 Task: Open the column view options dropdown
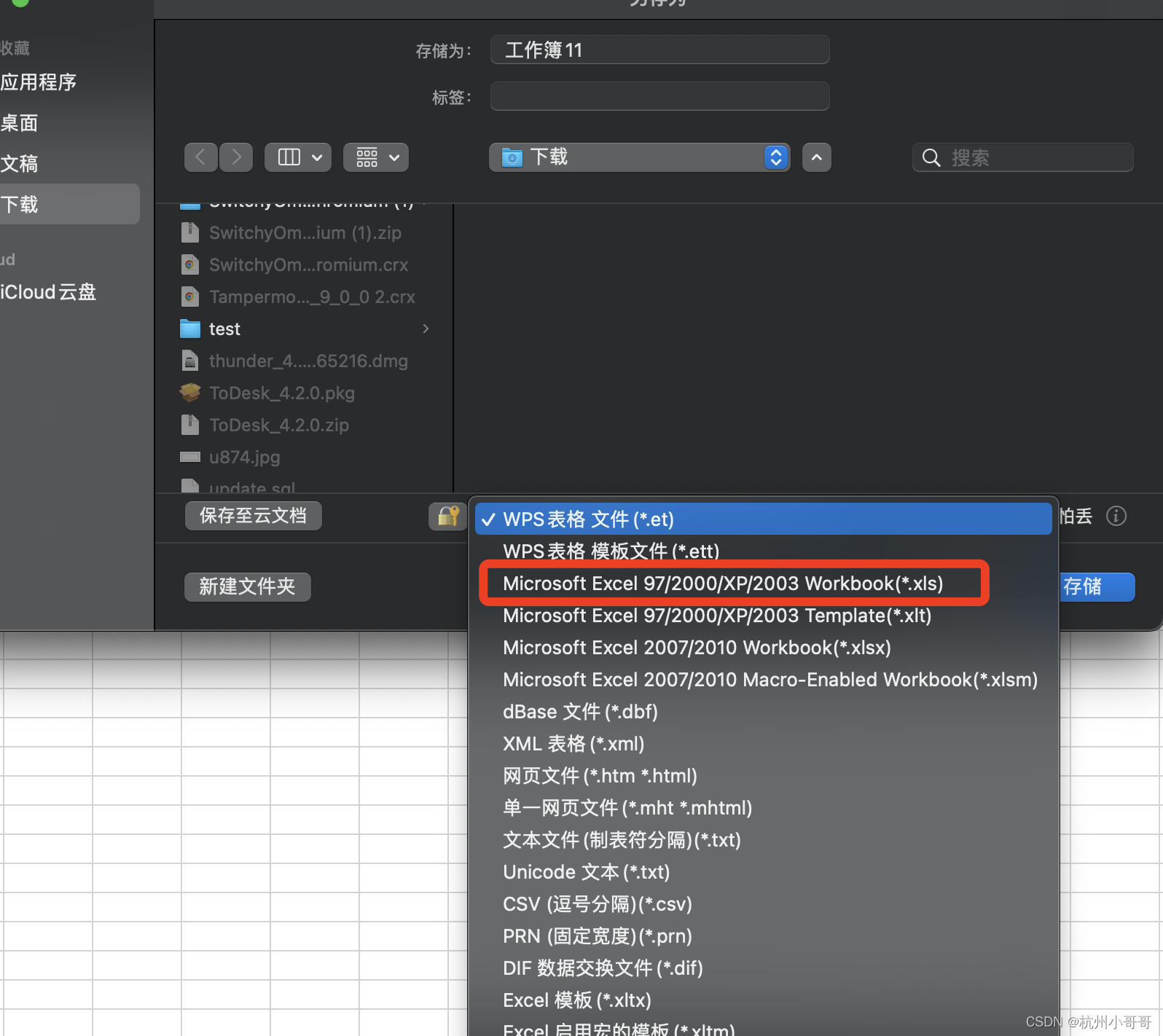pos(298,157)
